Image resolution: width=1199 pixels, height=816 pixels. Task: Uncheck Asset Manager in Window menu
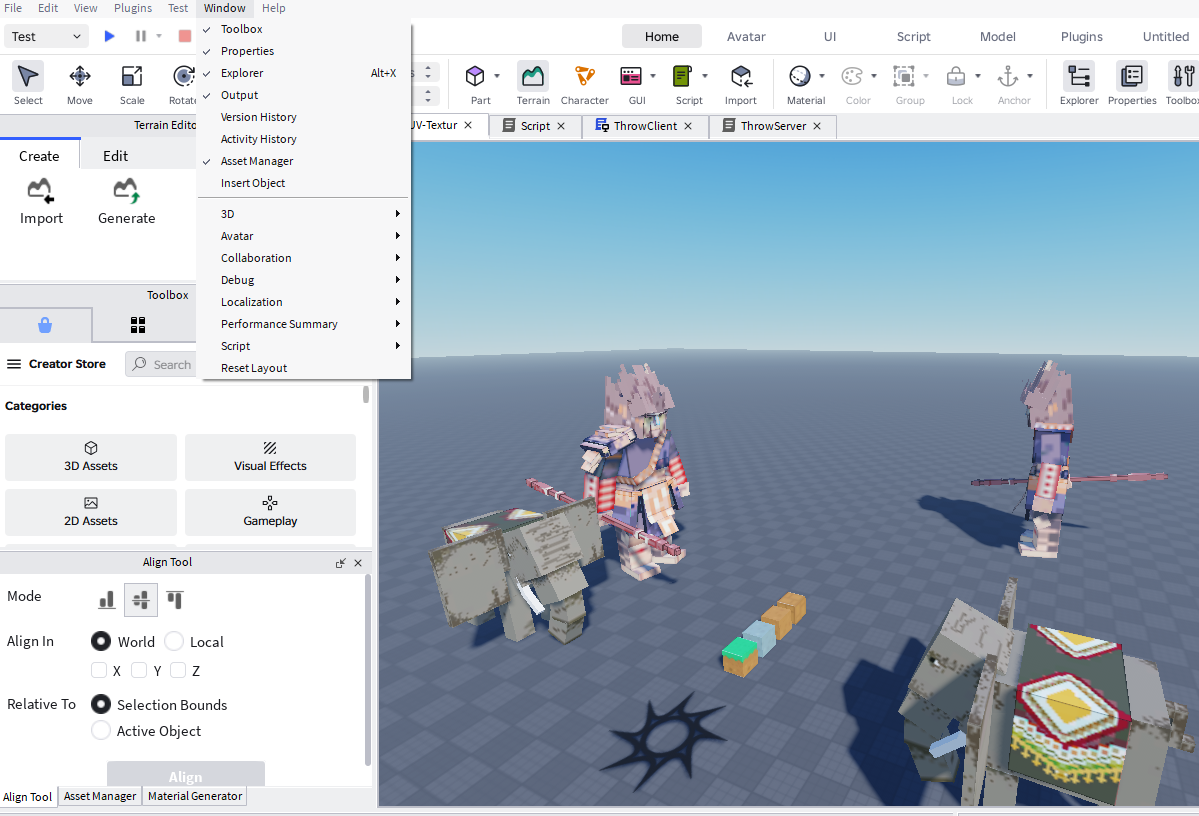[x=304, y=161]
